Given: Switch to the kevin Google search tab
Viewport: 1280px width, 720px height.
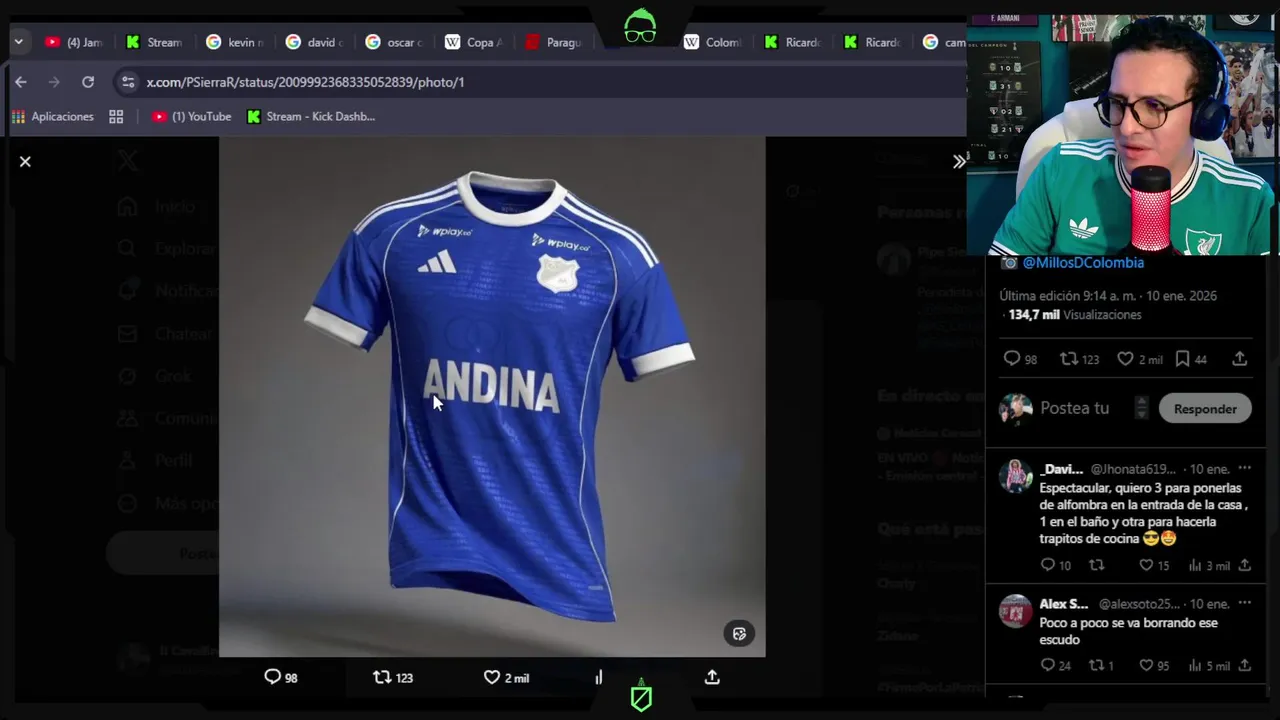Looking at the screenshot, I should click(x=234, y=42).
